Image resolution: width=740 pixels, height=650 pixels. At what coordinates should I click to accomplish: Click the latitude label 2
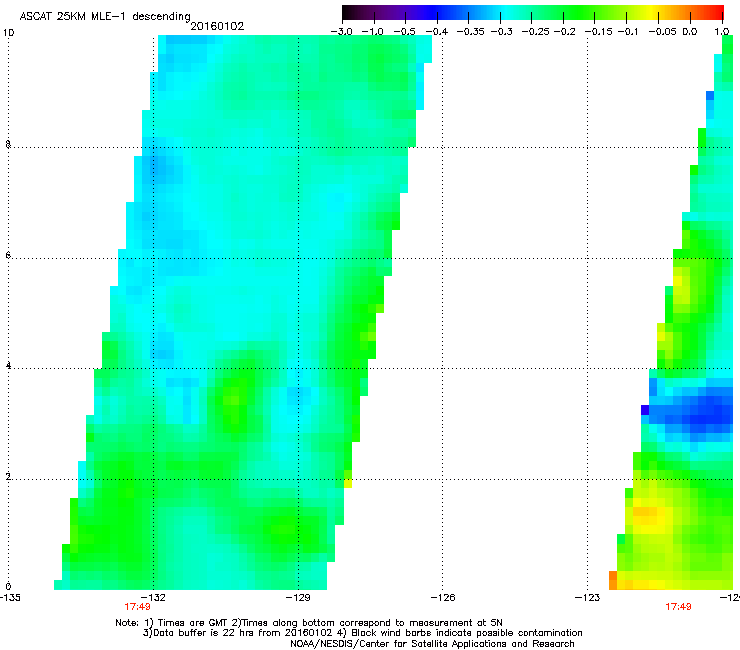8,476
